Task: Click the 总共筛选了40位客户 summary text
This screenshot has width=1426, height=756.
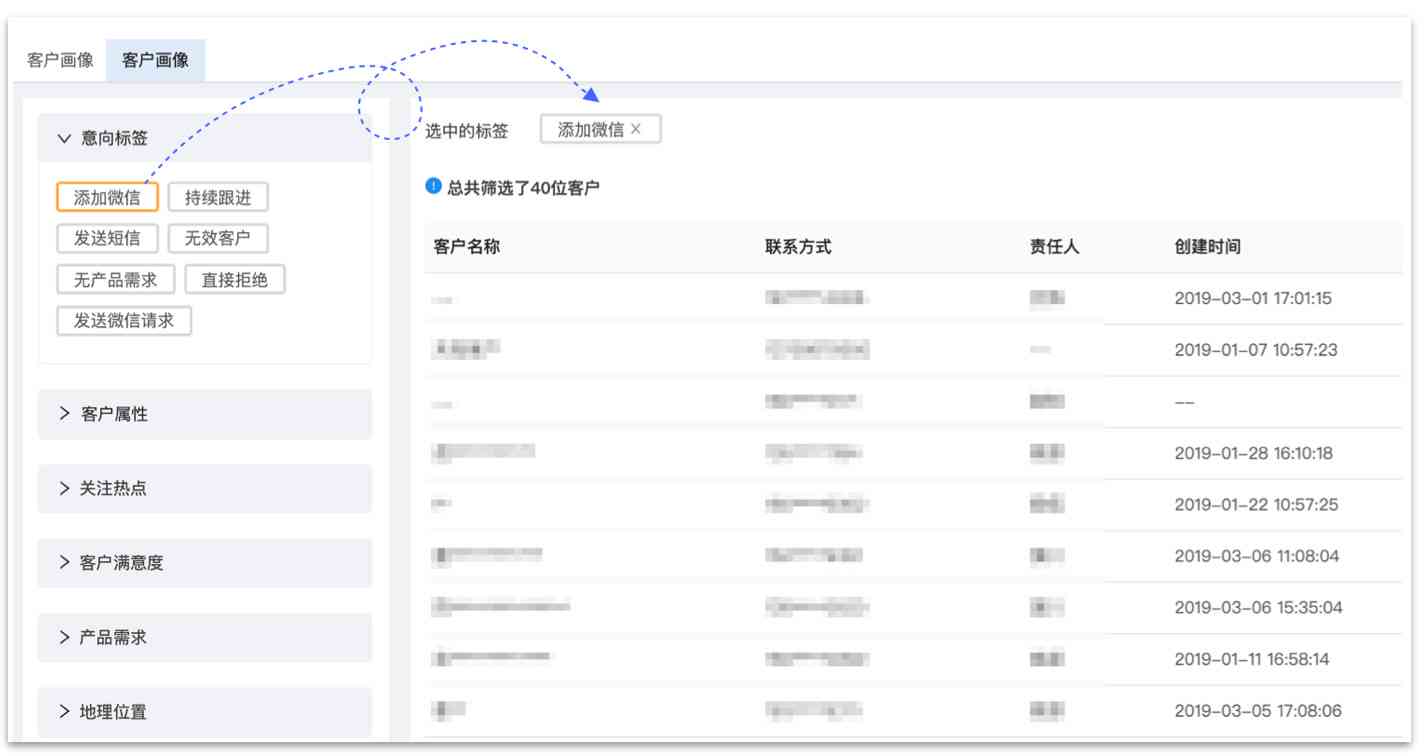Action: (523, 187)
